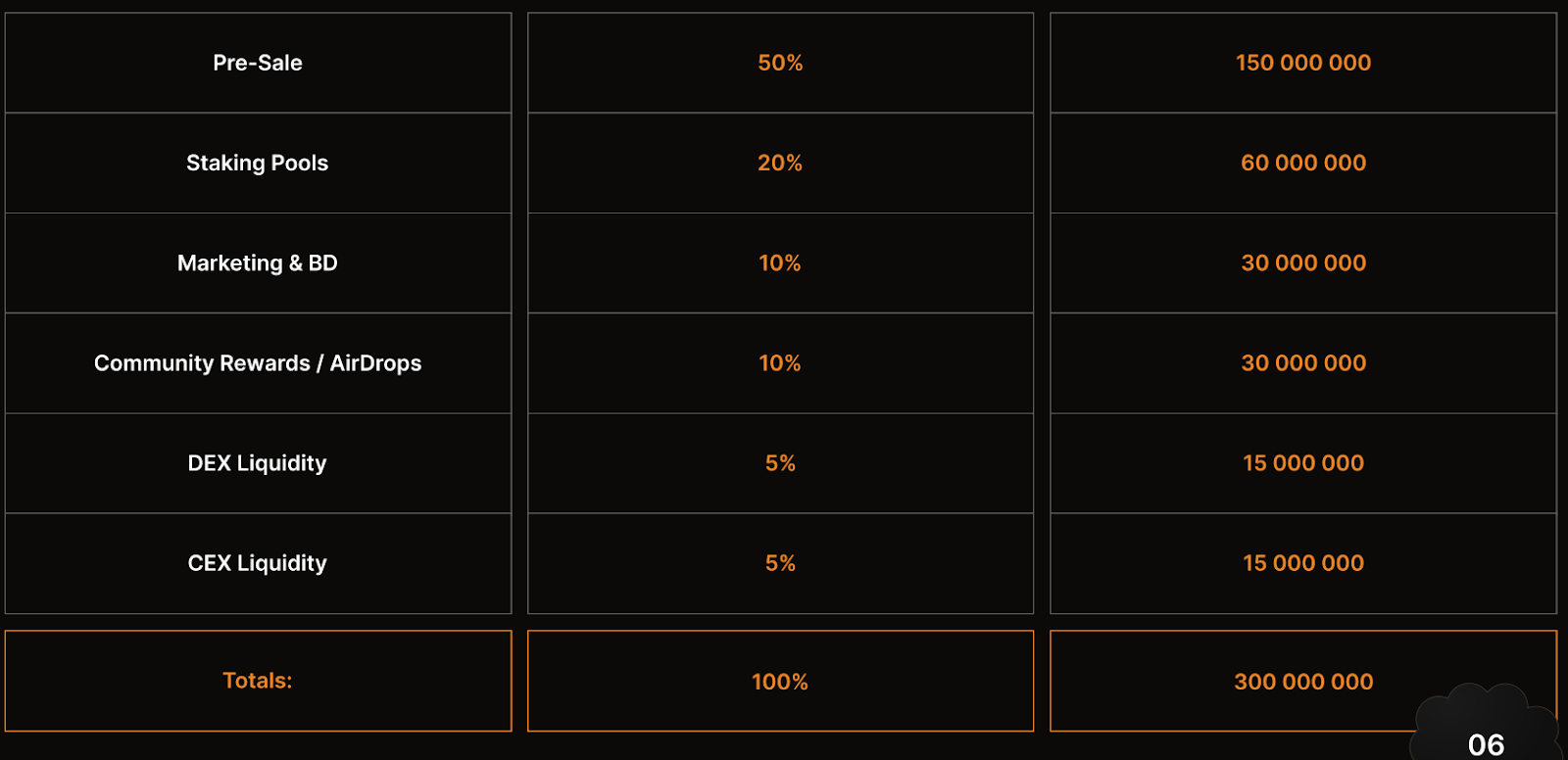Select the Totals: label cell
Viewport: 1568px width, 760px height.
tap(258, 681)
